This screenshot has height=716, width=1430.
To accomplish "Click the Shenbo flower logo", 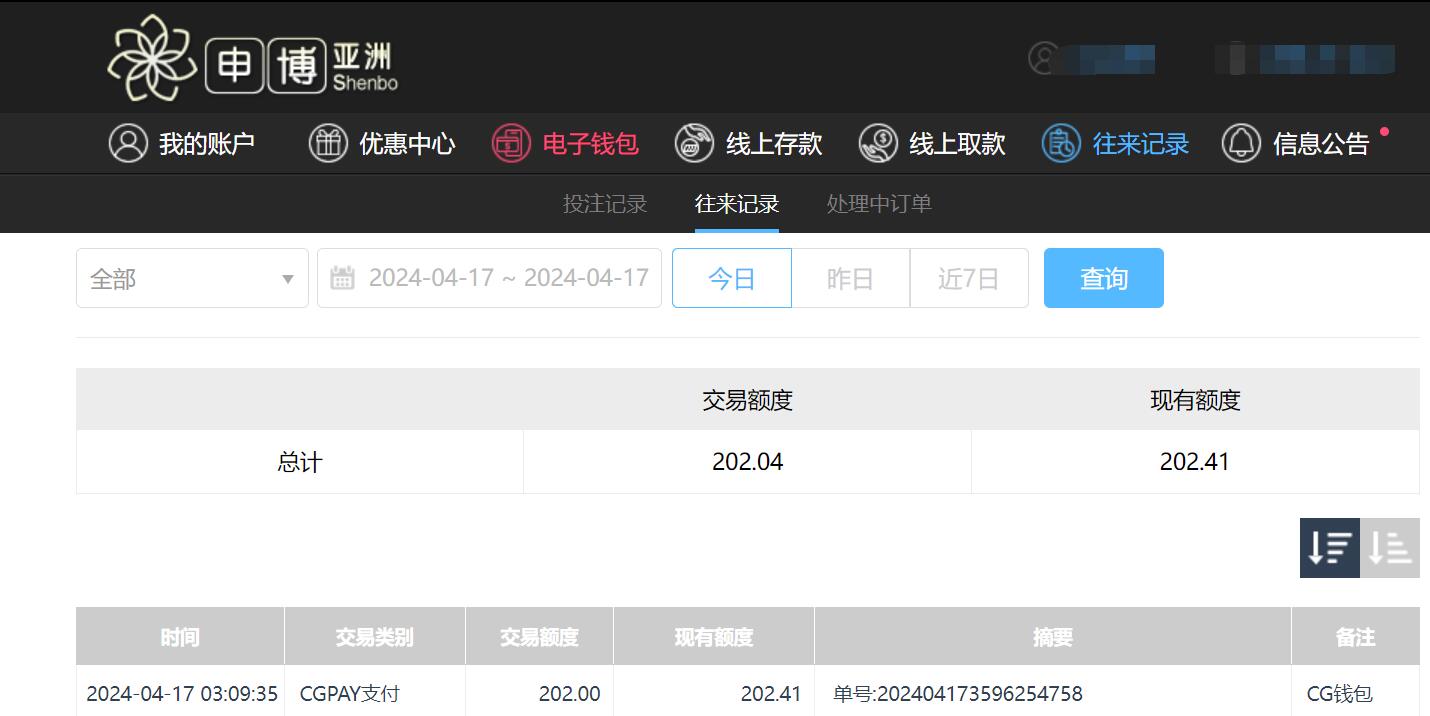I will 150,59.
